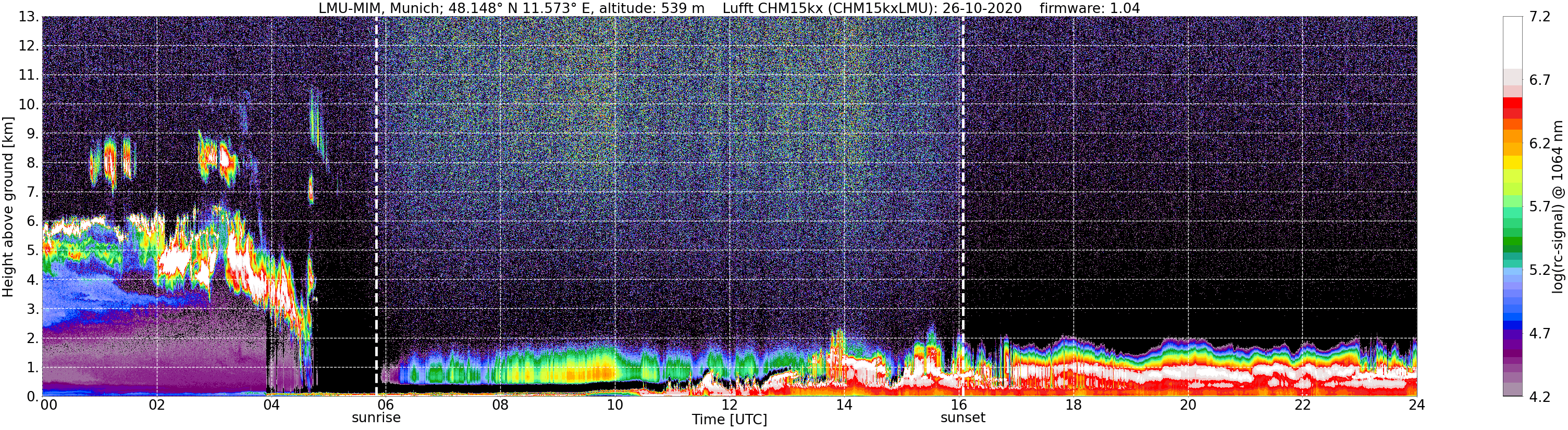1568x430 pixels.
Task: Click the 13. tick label on the height axis
Action: (x=28, y=17)
